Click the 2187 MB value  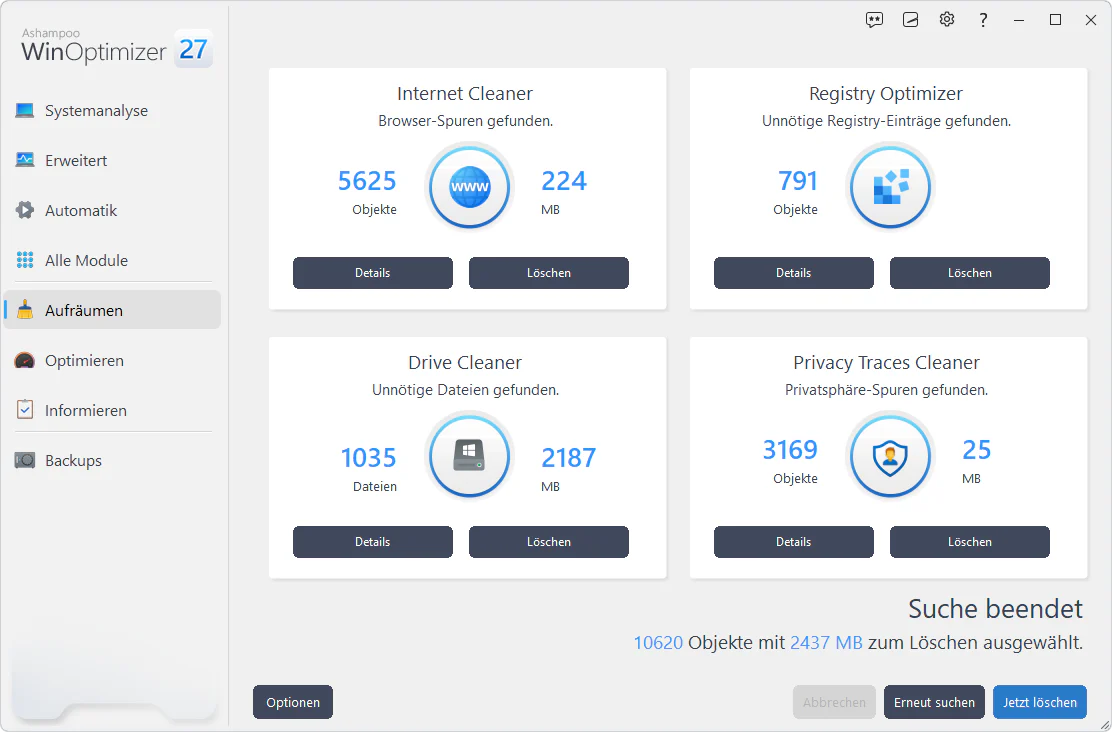(569, 458)
